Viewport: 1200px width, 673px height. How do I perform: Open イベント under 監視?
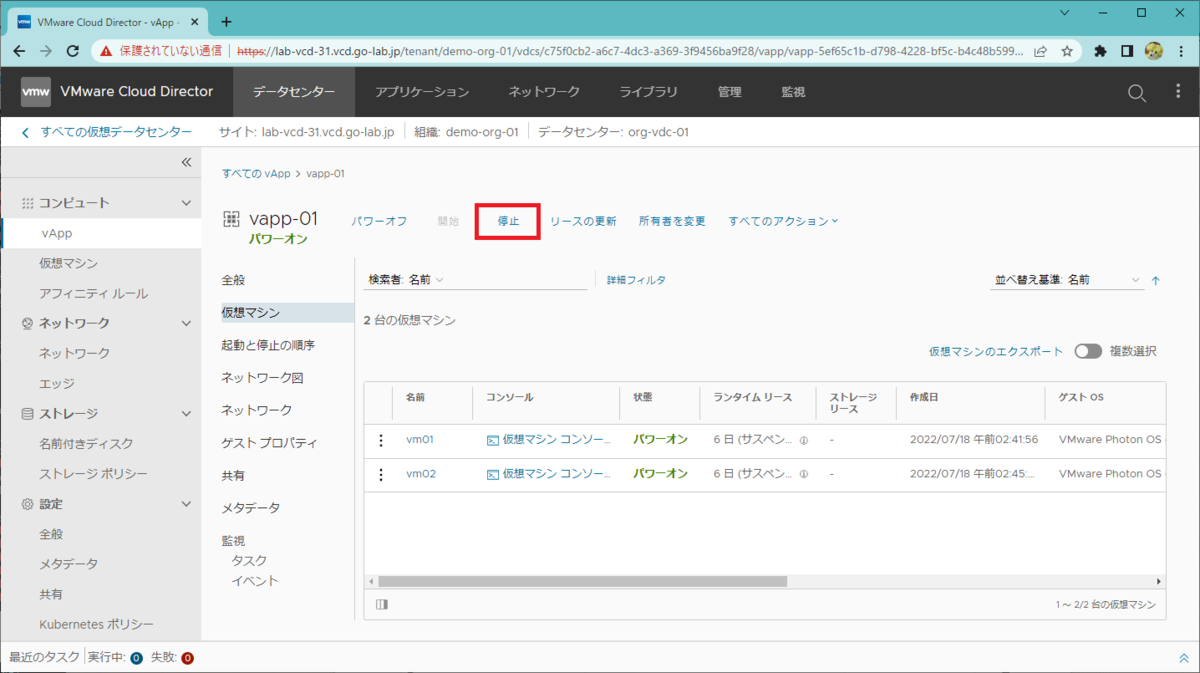tap(255, 581)
